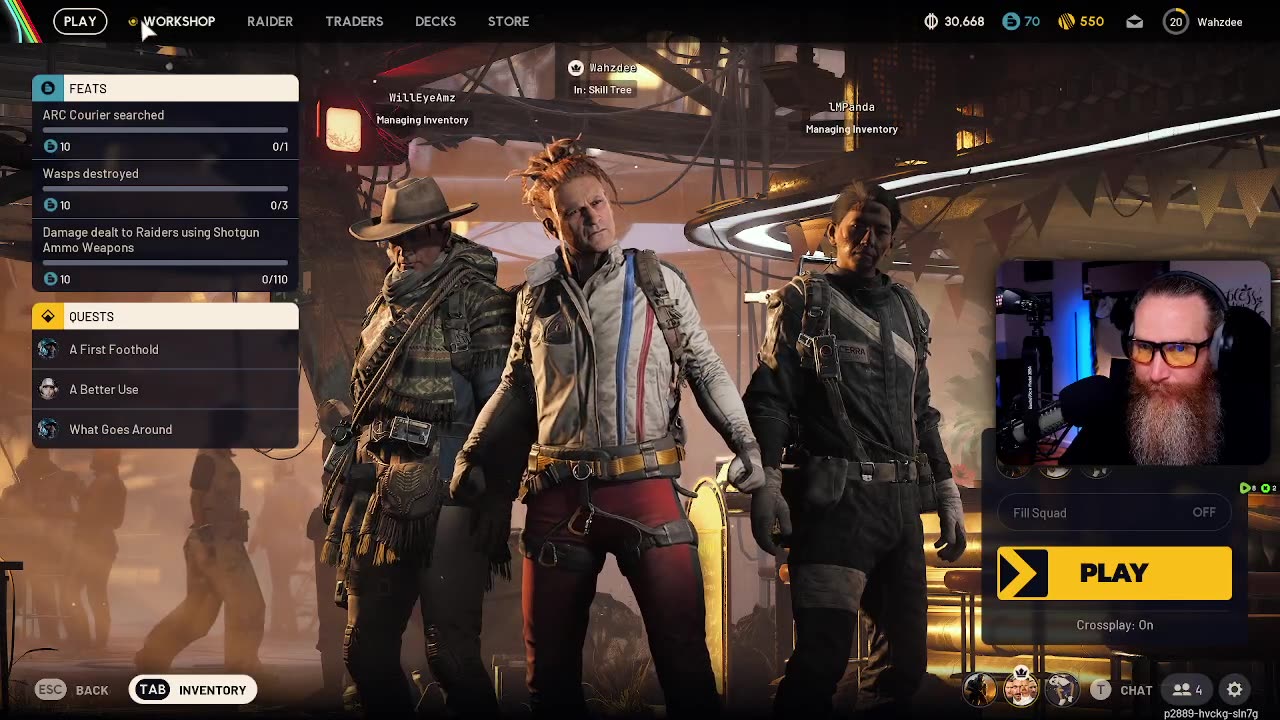Open the What Goes Around quest

[x=165, y=429]
